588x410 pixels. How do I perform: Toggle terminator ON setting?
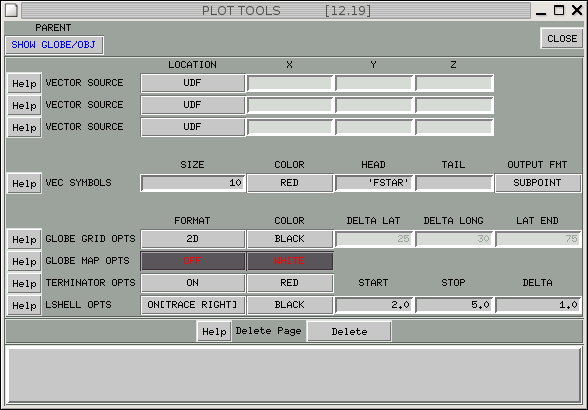[x=193, y=283]
